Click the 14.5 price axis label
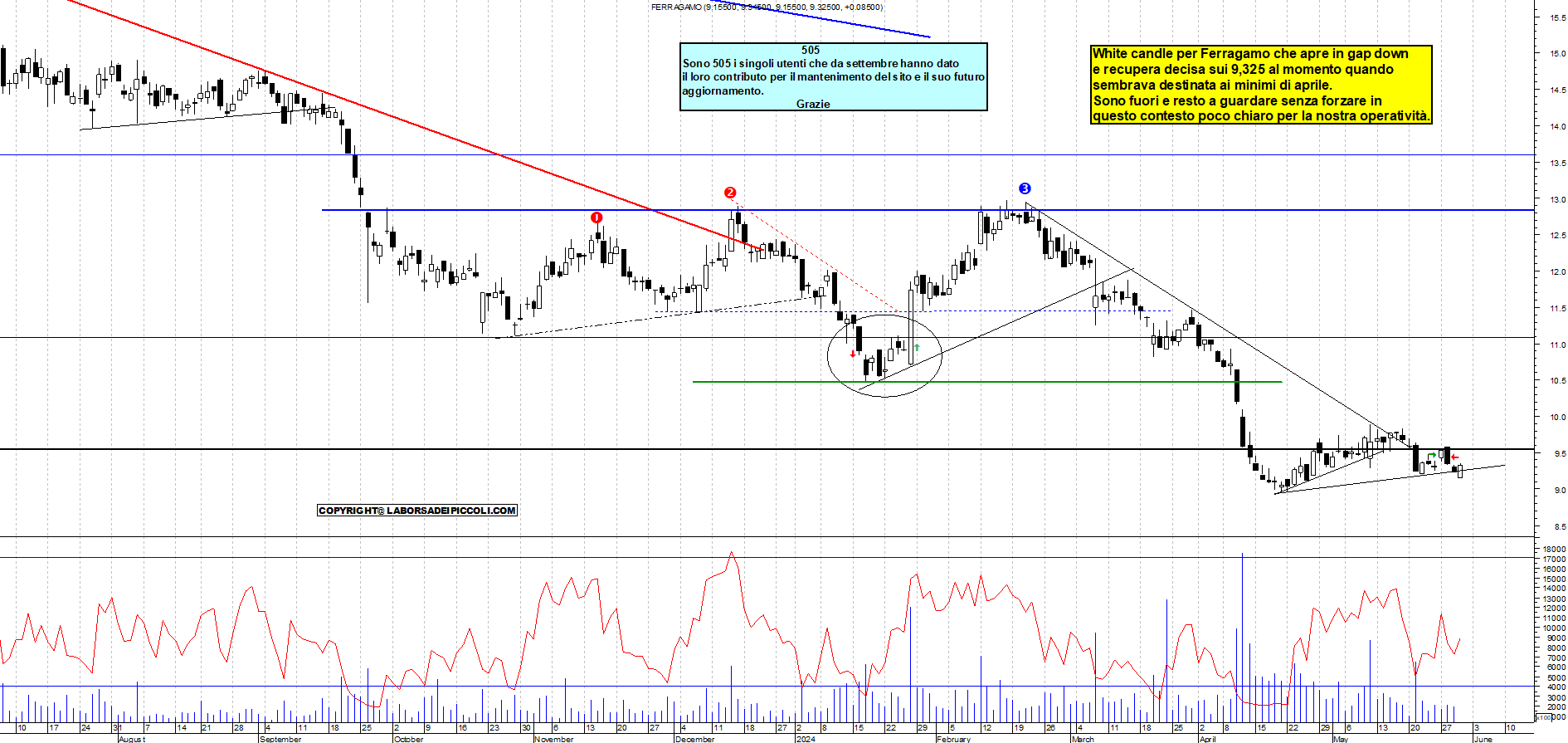 pyautogui.click(x=1558, y=90)
